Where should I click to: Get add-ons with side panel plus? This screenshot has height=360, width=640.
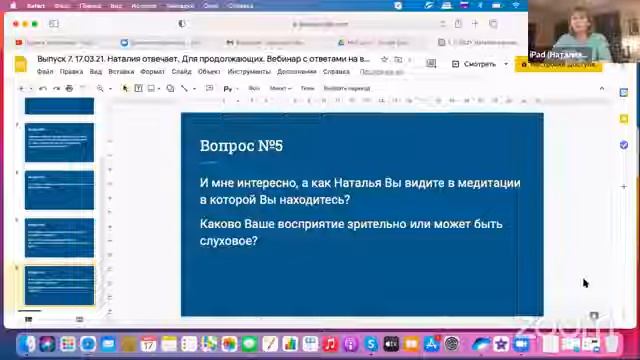coord(624,187)
